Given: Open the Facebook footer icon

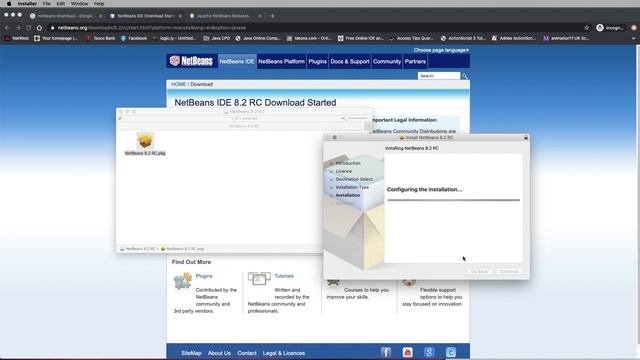Looking at the screenshot, I should [x=386, y=352].
